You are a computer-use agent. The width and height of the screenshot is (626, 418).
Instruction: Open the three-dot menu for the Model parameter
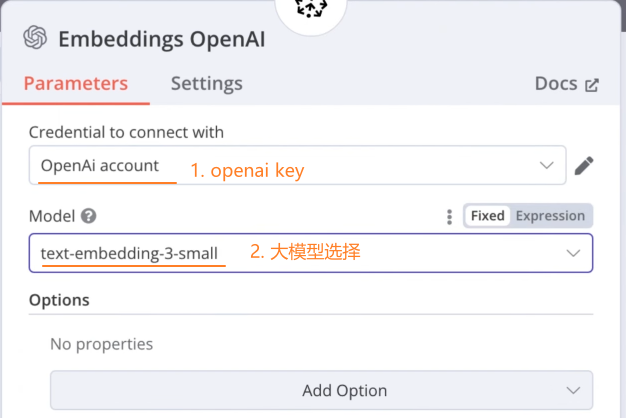click(449, 216)
